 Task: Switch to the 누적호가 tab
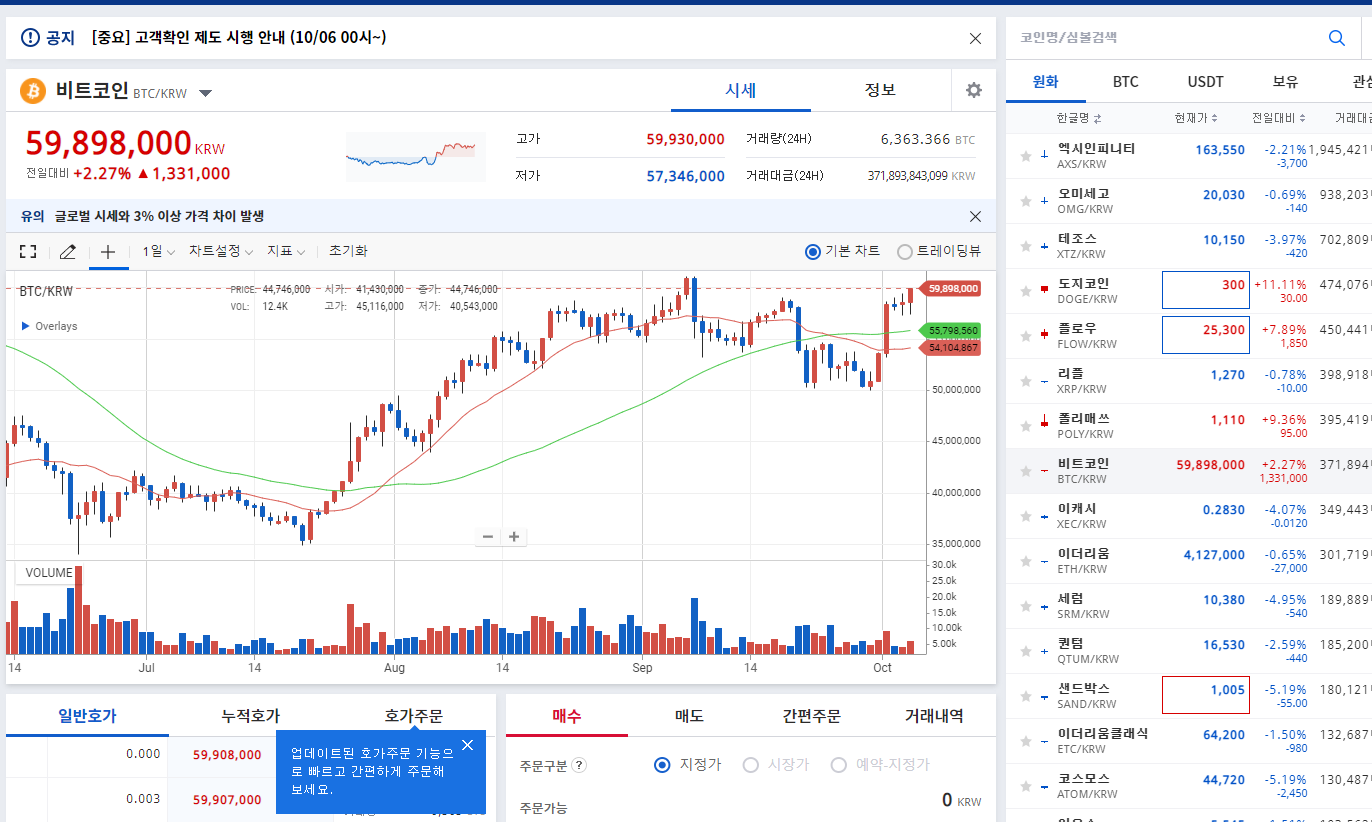pyautogui.click(x=250, y=716)
